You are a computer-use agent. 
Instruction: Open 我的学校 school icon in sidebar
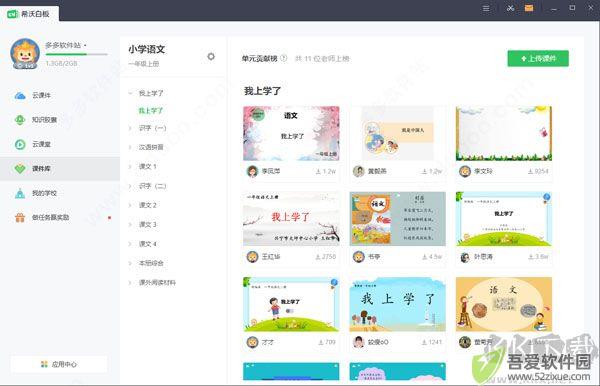(x=20, y=193)
